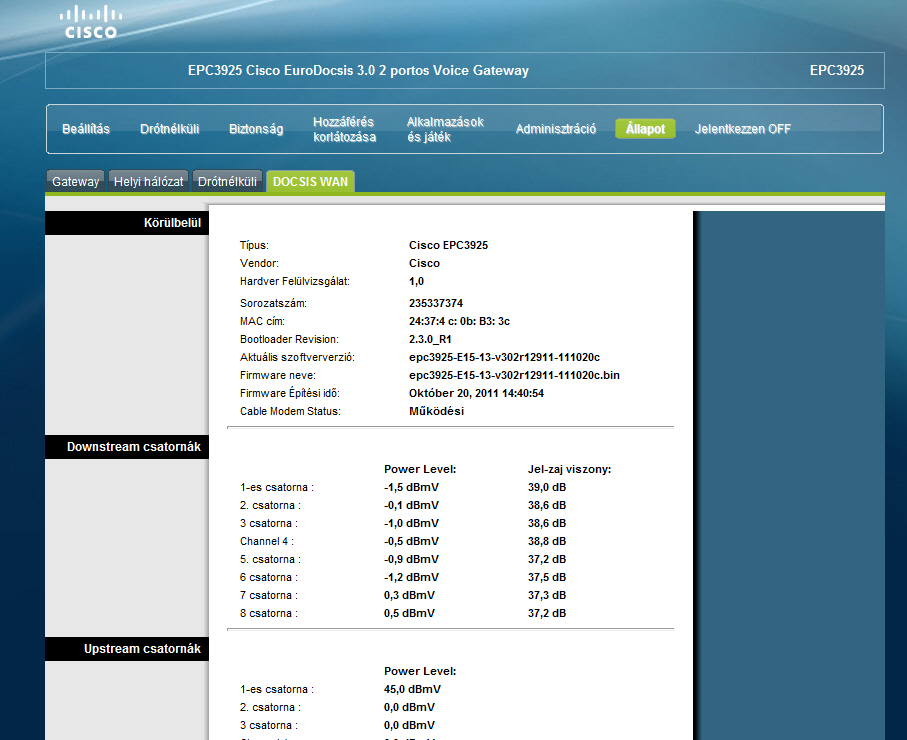Click the Firmware Építési idő label
Screen dimensions: 907x740
point(290,393)
